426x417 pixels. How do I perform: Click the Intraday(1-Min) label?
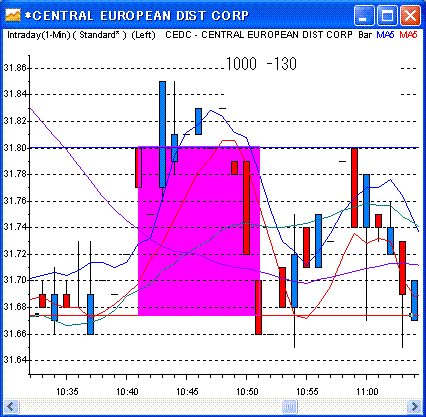tap(39, 35)
